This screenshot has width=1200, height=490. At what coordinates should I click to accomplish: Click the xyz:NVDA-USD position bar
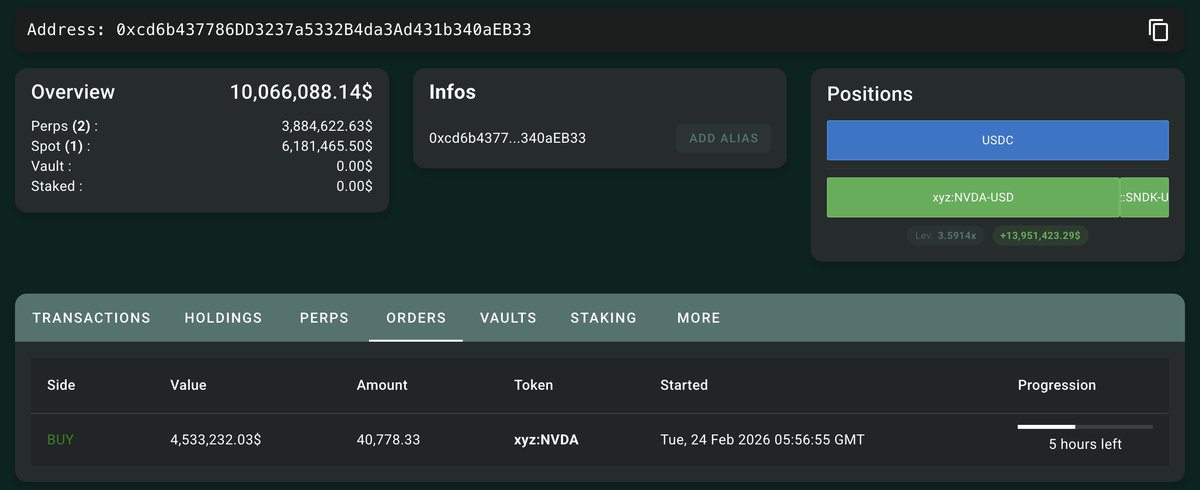click(x=972, y=198)
